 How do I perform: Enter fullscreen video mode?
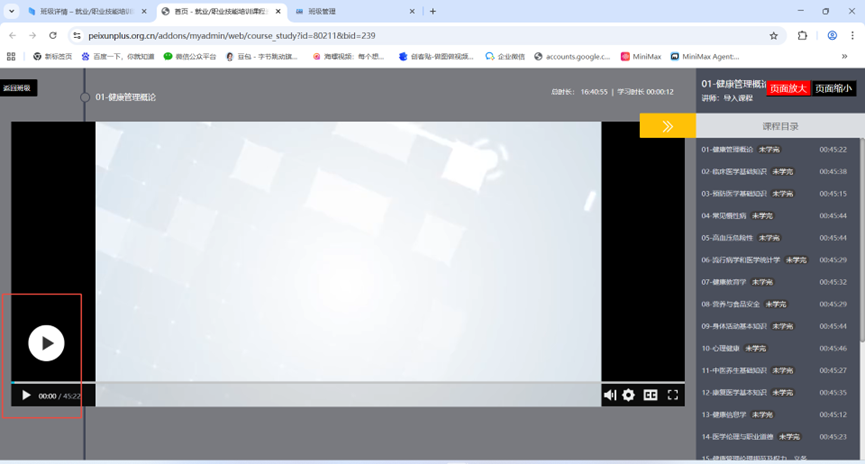[673, 395]
